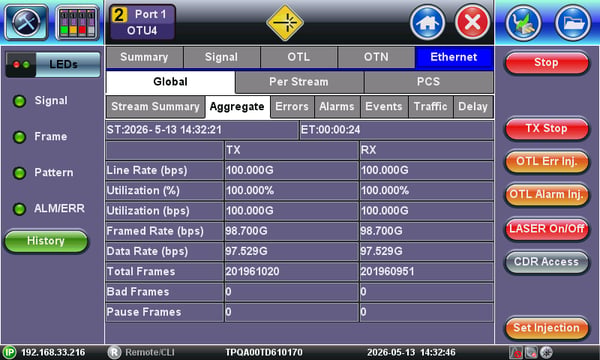Switch to the OTN tab
The height and width of the screenshot is (360, 600).
tap(376, 57)
